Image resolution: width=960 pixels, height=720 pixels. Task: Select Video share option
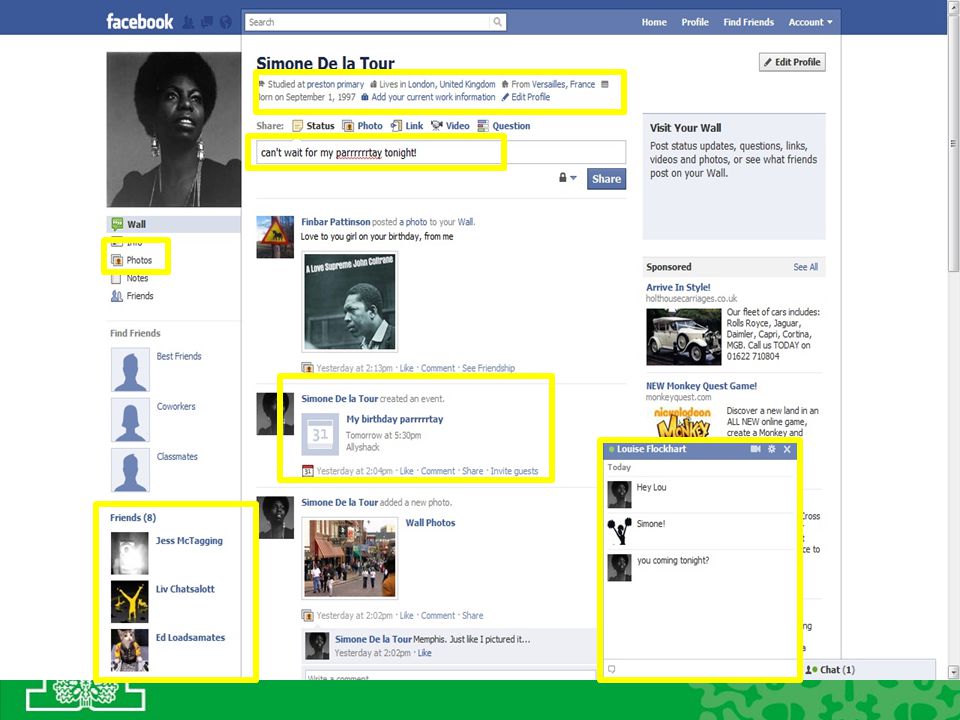click(450, 126)
